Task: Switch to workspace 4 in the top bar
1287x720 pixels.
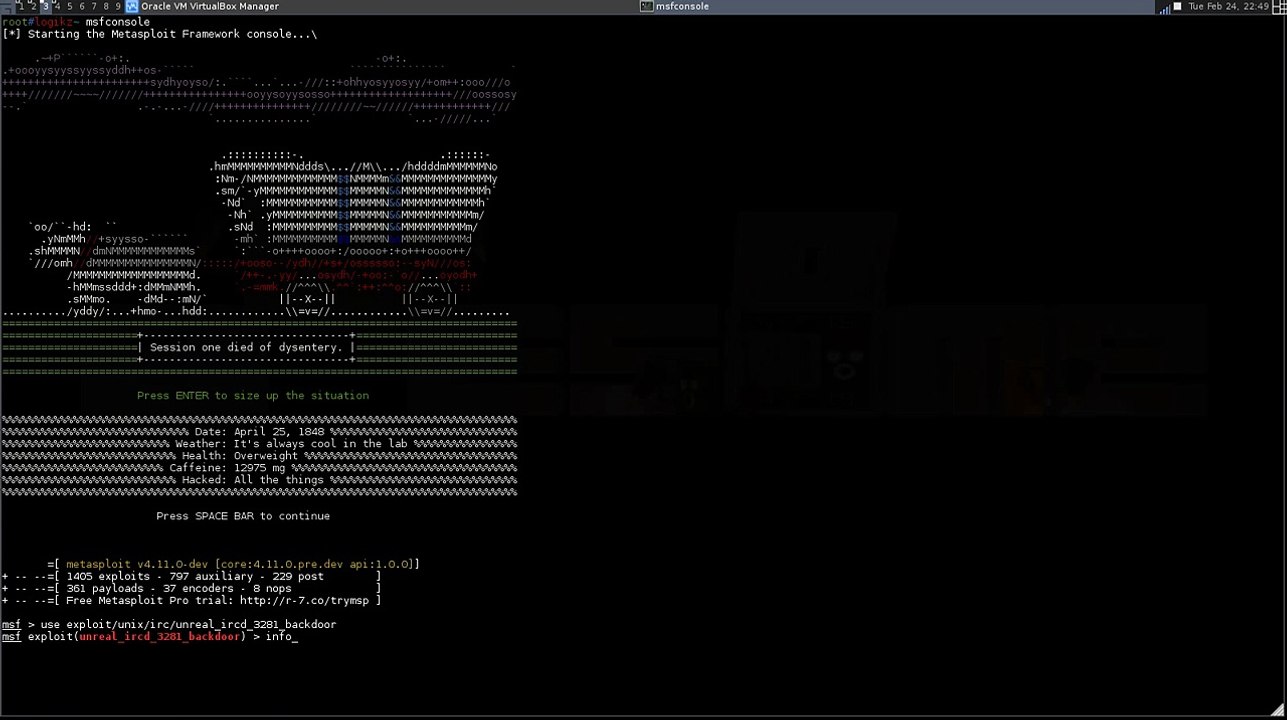Action: click(57, 6)
